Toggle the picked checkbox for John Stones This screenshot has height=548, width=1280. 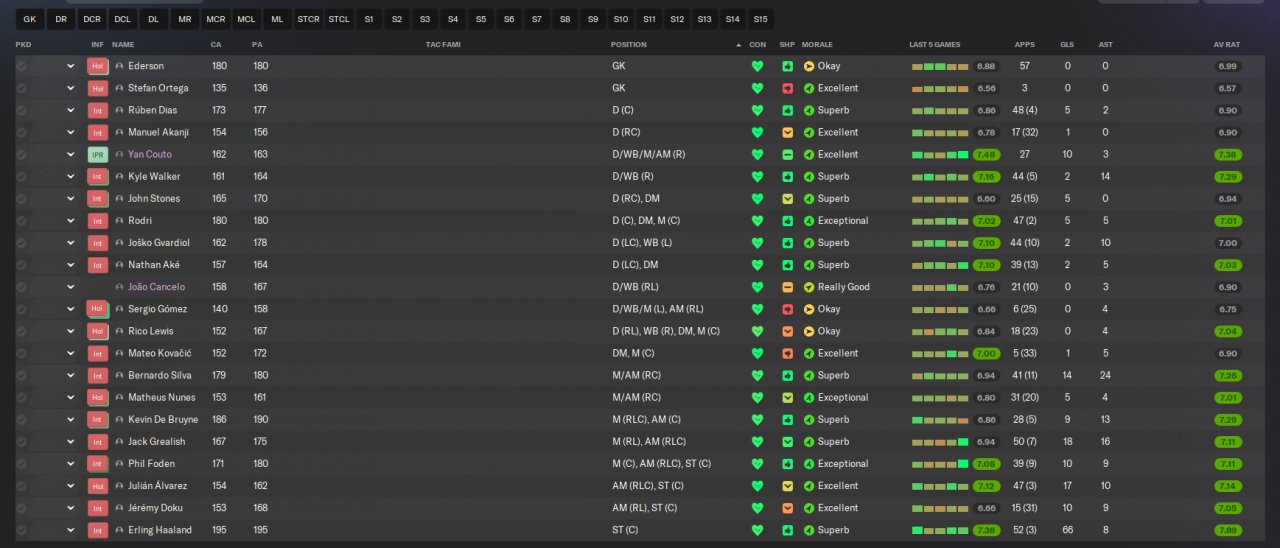(22, 198)
